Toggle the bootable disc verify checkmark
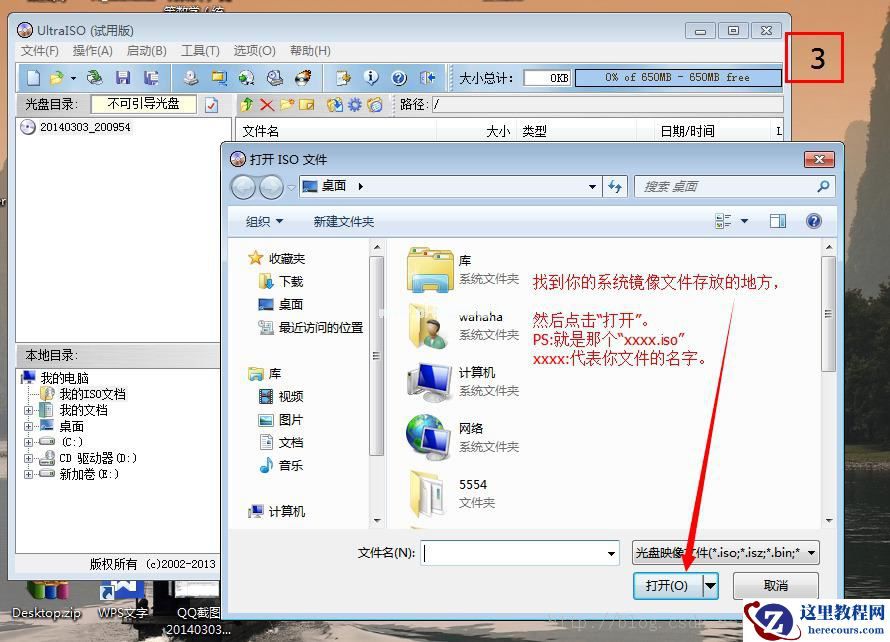 coord(211,104)
